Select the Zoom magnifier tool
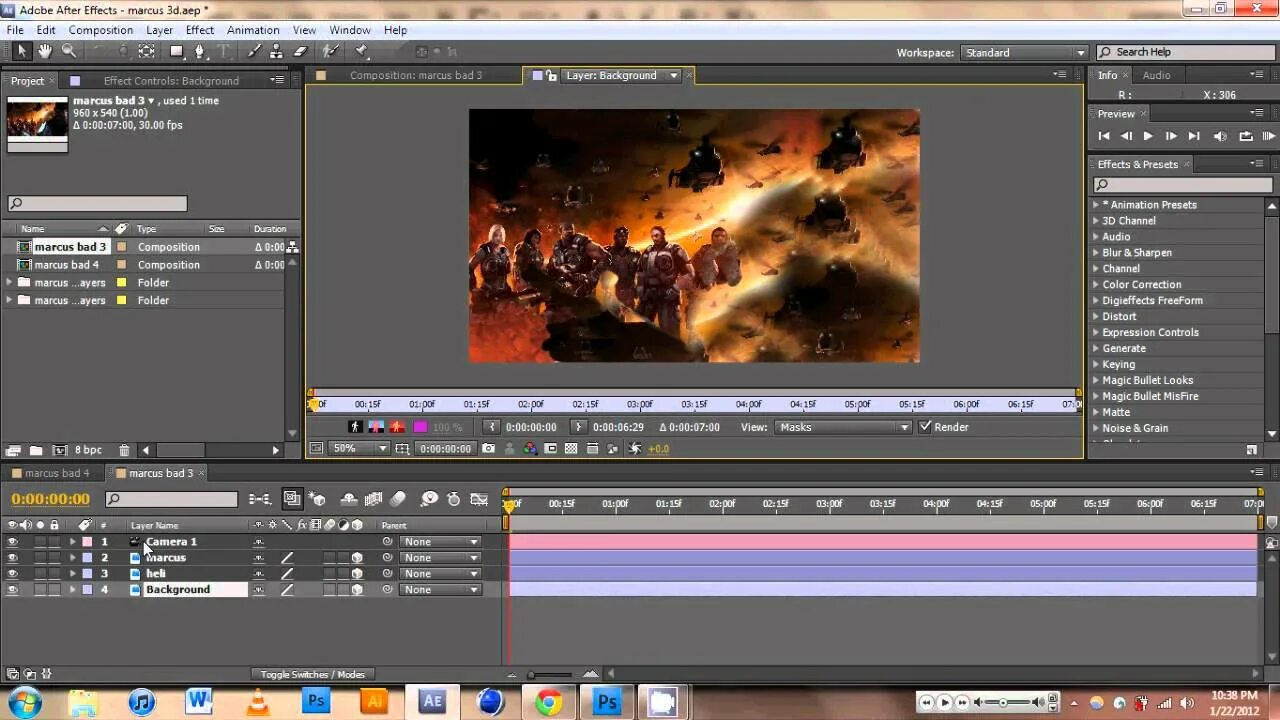Screen dimensions: 1280x720 (69, 51)
